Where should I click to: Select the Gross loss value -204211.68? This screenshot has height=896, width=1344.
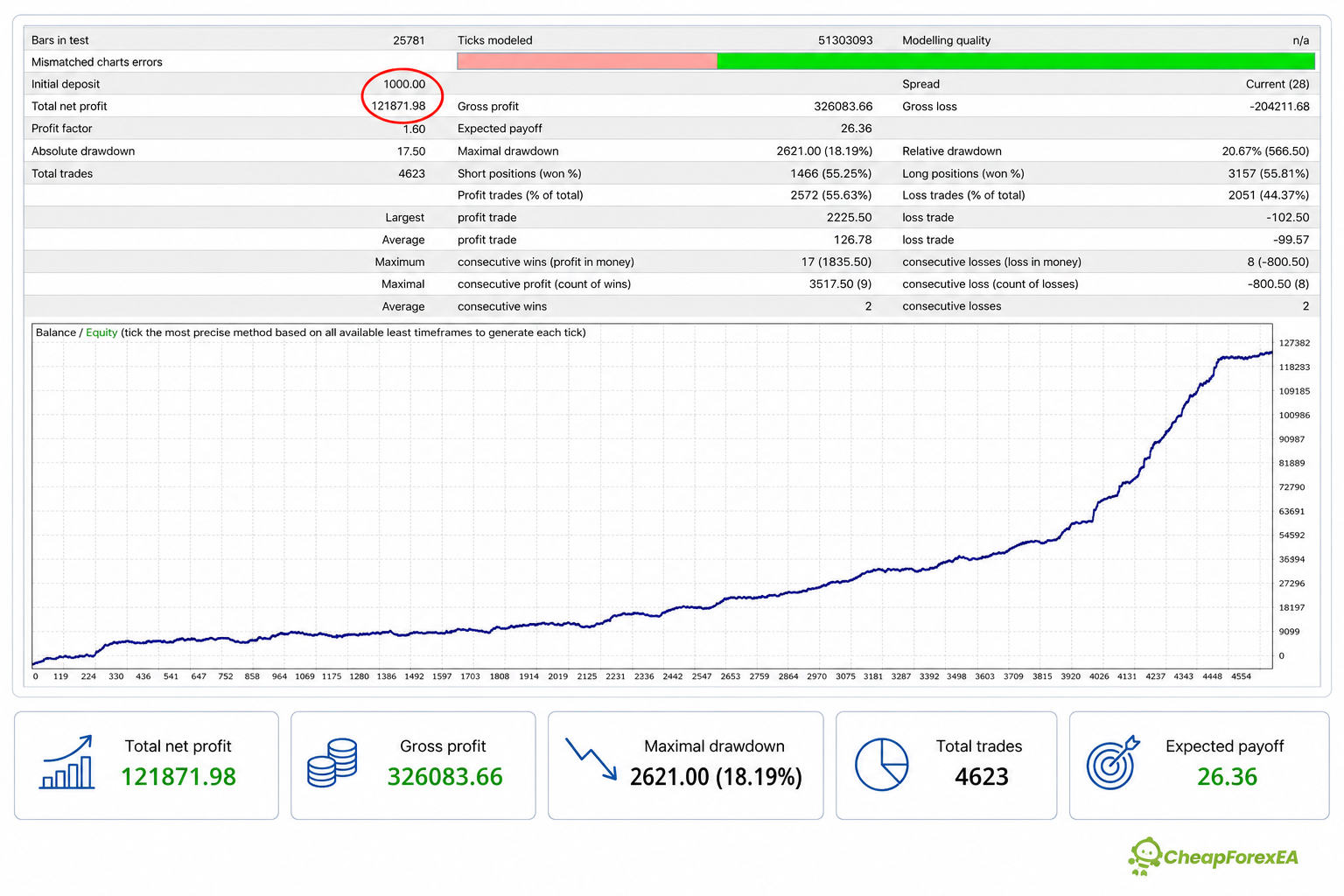pyautogui.click(x=1280, y=107)
